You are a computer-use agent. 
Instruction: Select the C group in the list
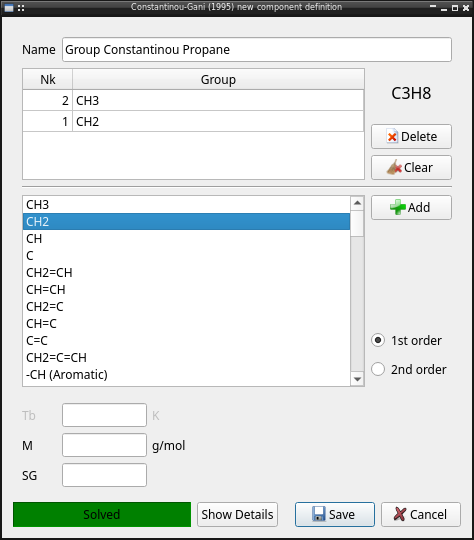click(186, 256)
